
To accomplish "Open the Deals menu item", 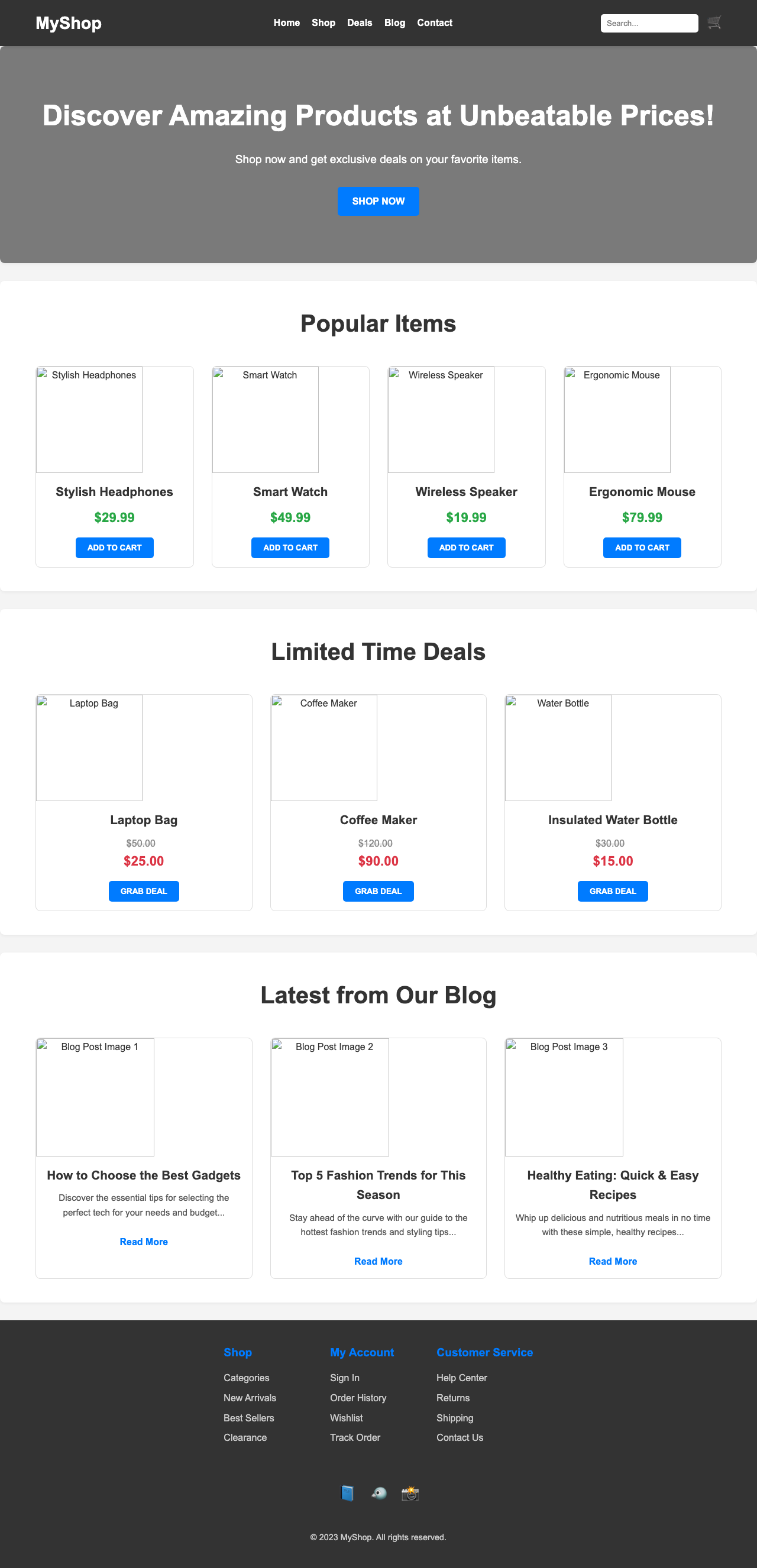I will (360, 22).
